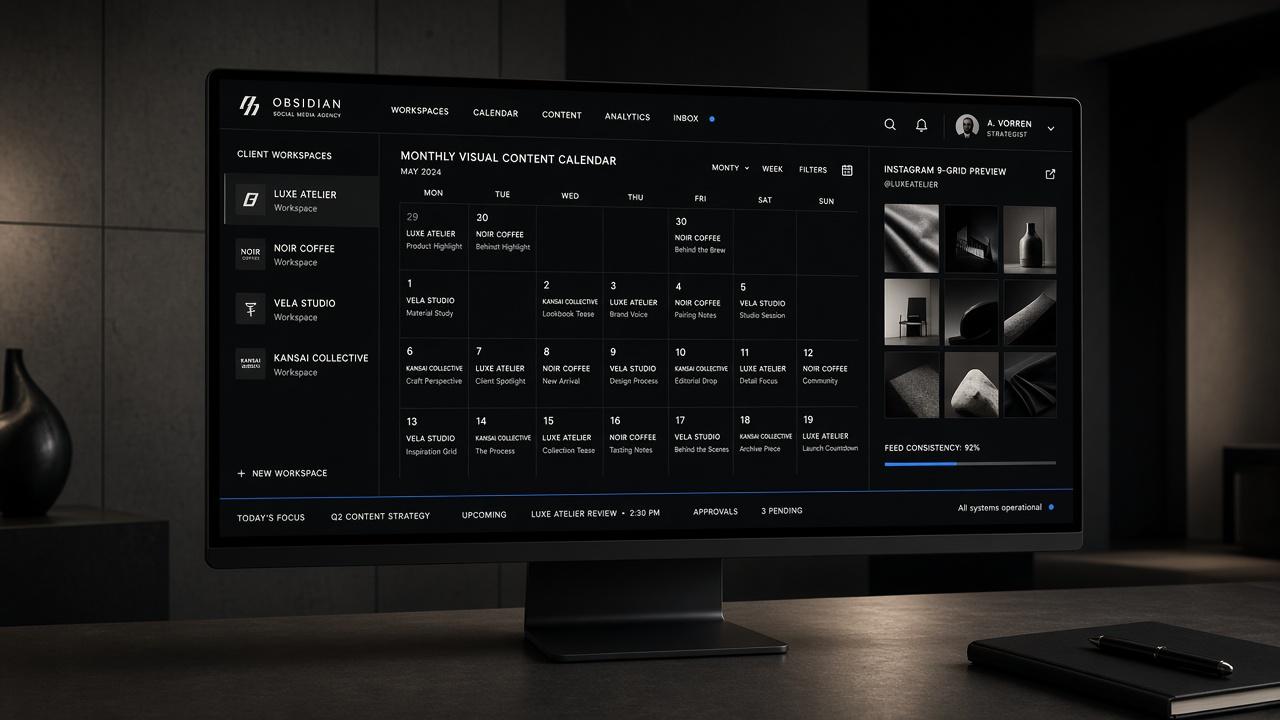This screenshot has height=720, width=1280.
Task: Open Kansai Collective Editorial Drop on day 10
Action: click(x=702, y=374)
